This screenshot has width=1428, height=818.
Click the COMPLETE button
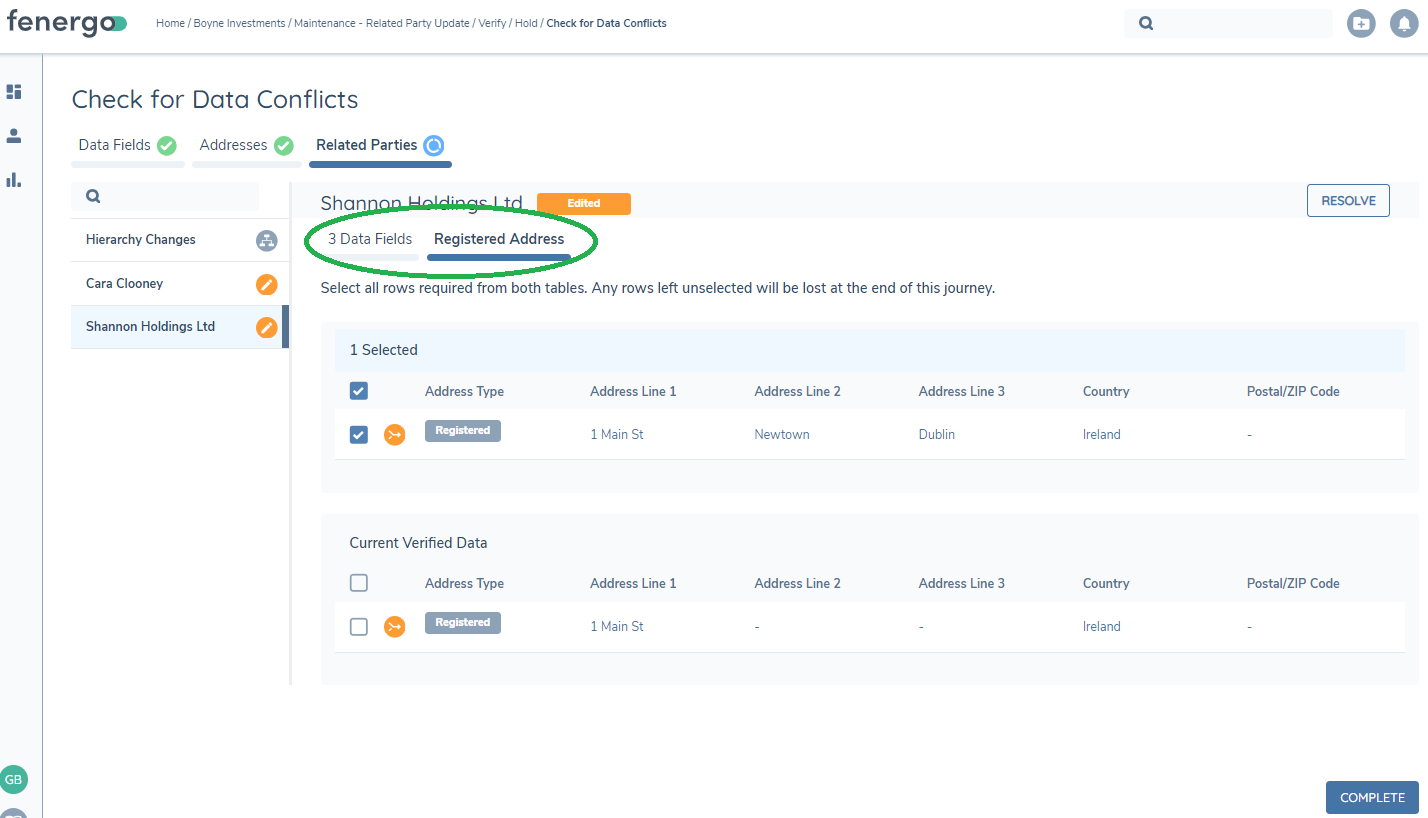[1371, 797]
